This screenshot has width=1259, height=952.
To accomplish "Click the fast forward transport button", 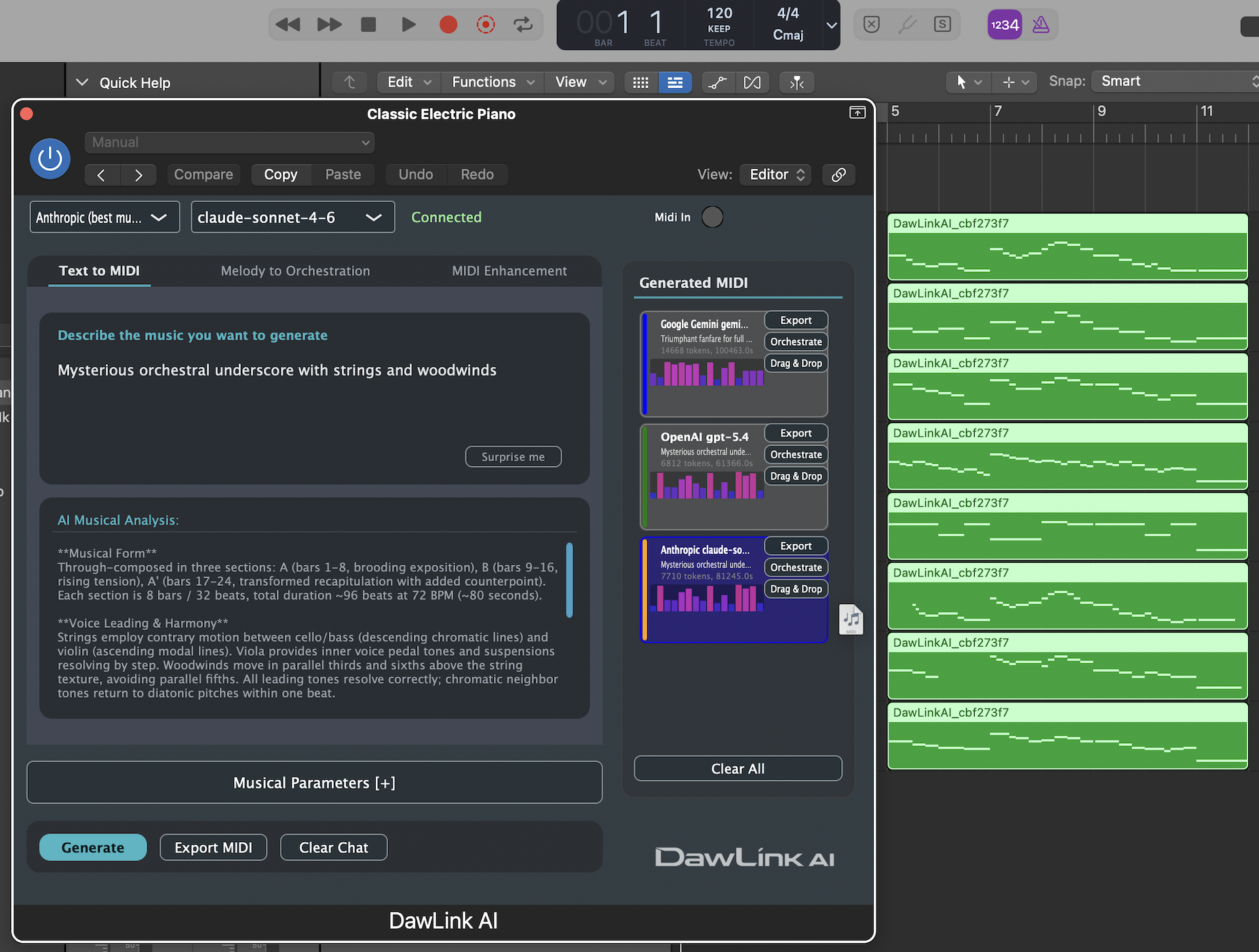I will 329,25.
